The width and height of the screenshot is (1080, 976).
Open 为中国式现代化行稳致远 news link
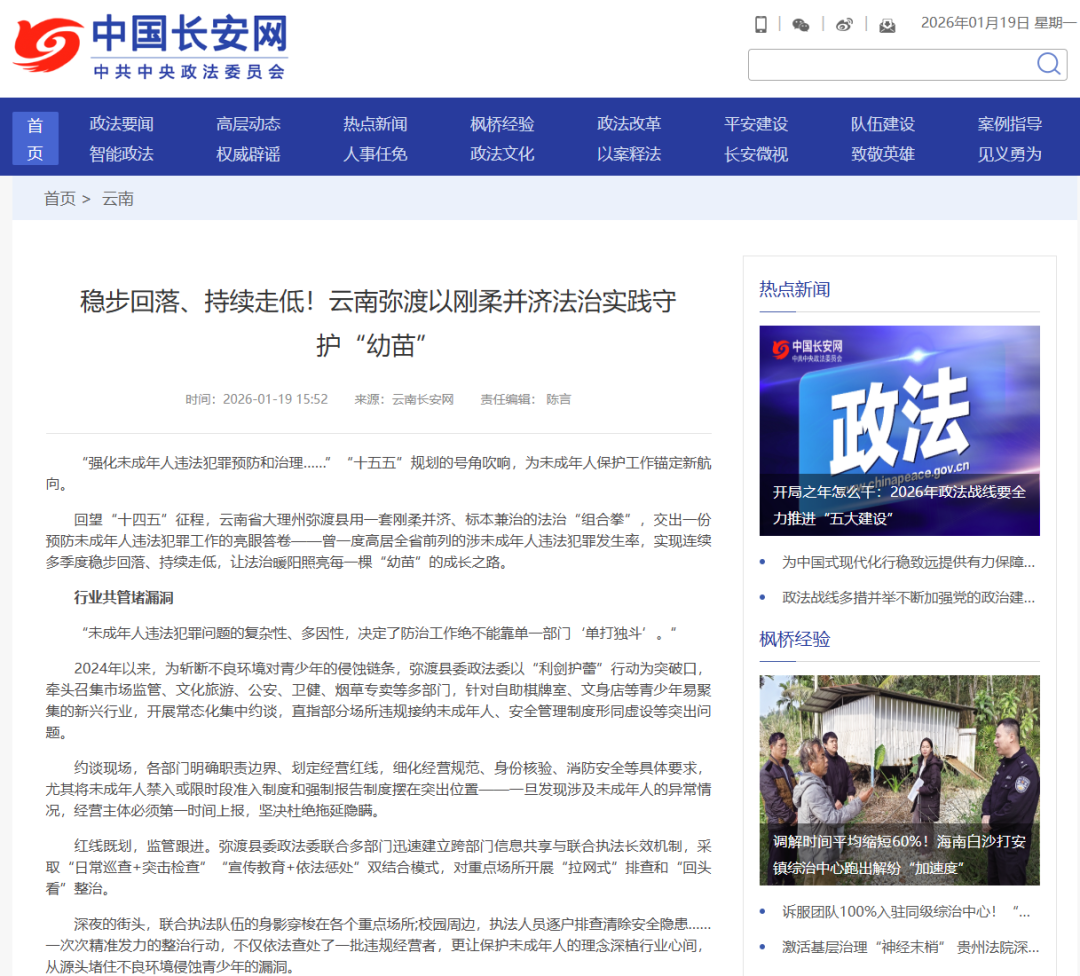pyautogui.click(x=908, y=562)
